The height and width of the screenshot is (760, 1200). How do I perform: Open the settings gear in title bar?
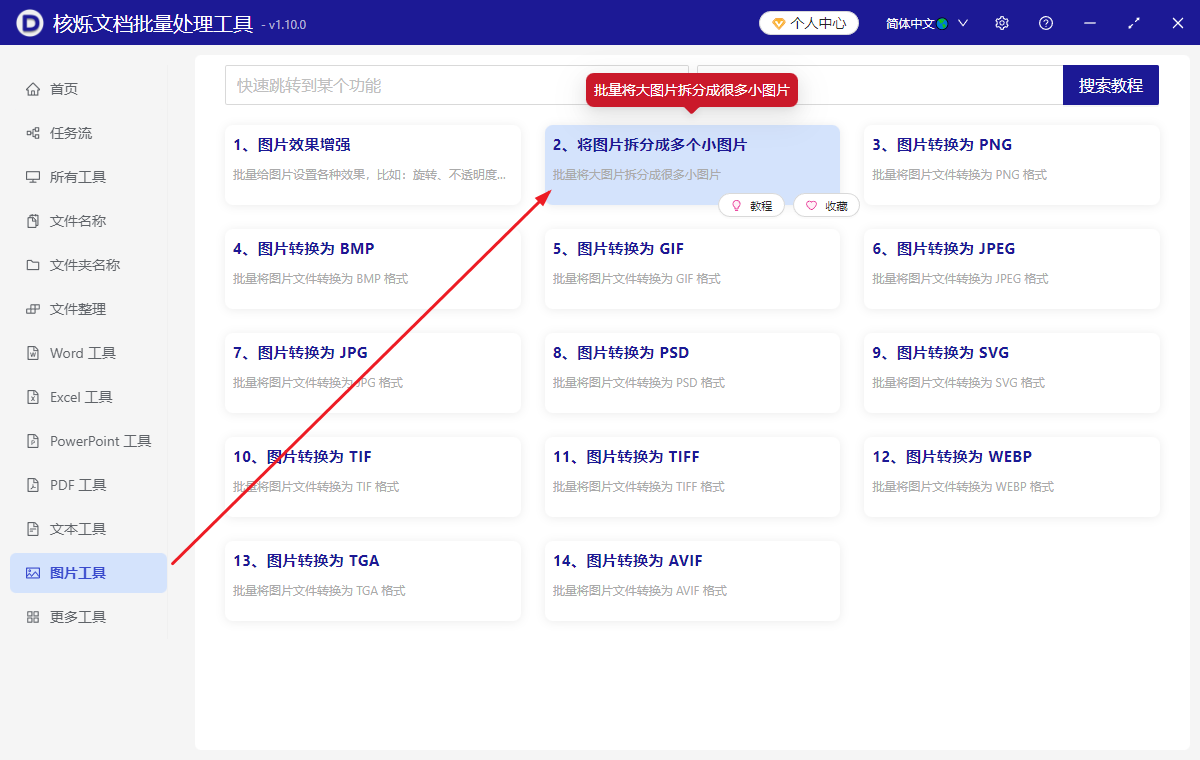click(x=1001, y=22)
